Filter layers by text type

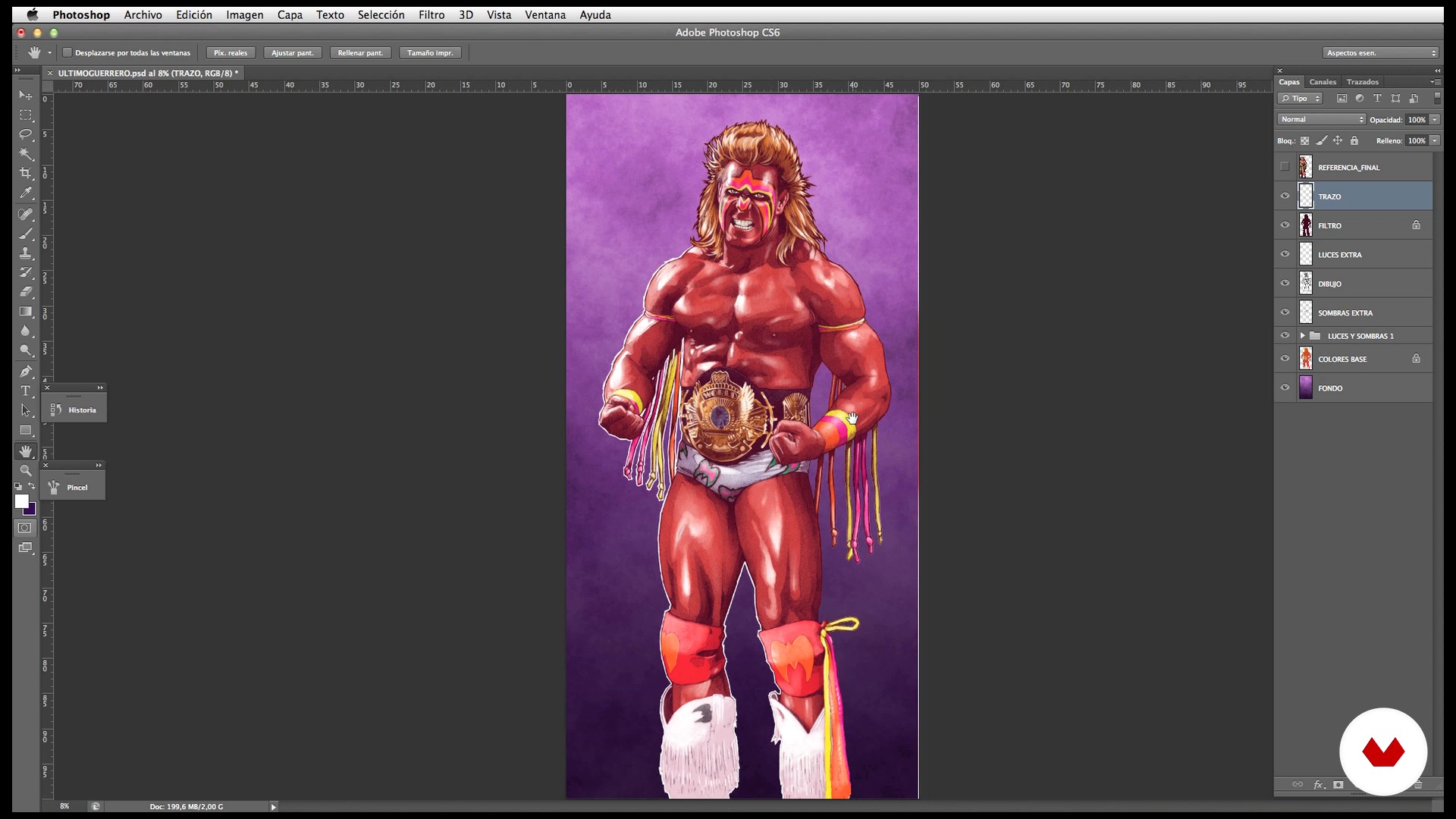1377,99
